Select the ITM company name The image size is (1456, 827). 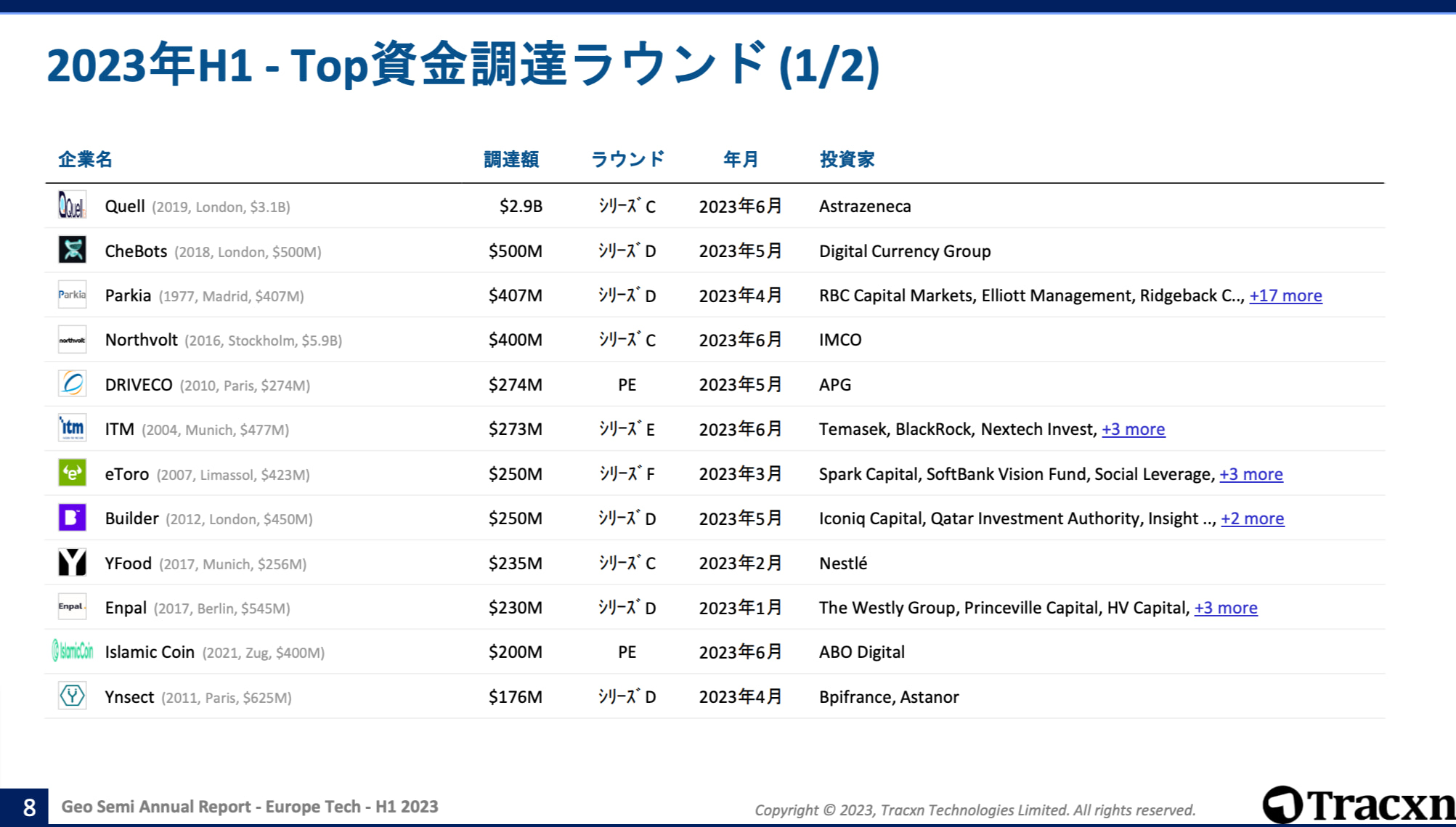(x=119, y=429)
